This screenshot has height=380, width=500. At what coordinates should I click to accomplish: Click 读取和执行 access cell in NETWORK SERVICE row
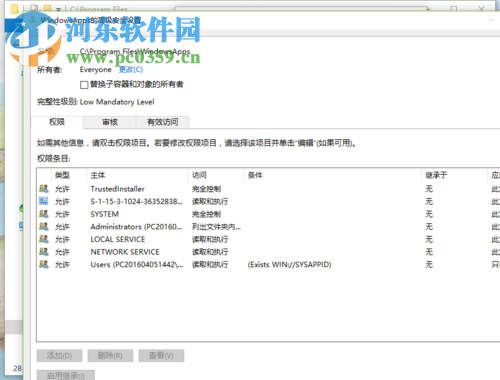[x=210, y=252]
